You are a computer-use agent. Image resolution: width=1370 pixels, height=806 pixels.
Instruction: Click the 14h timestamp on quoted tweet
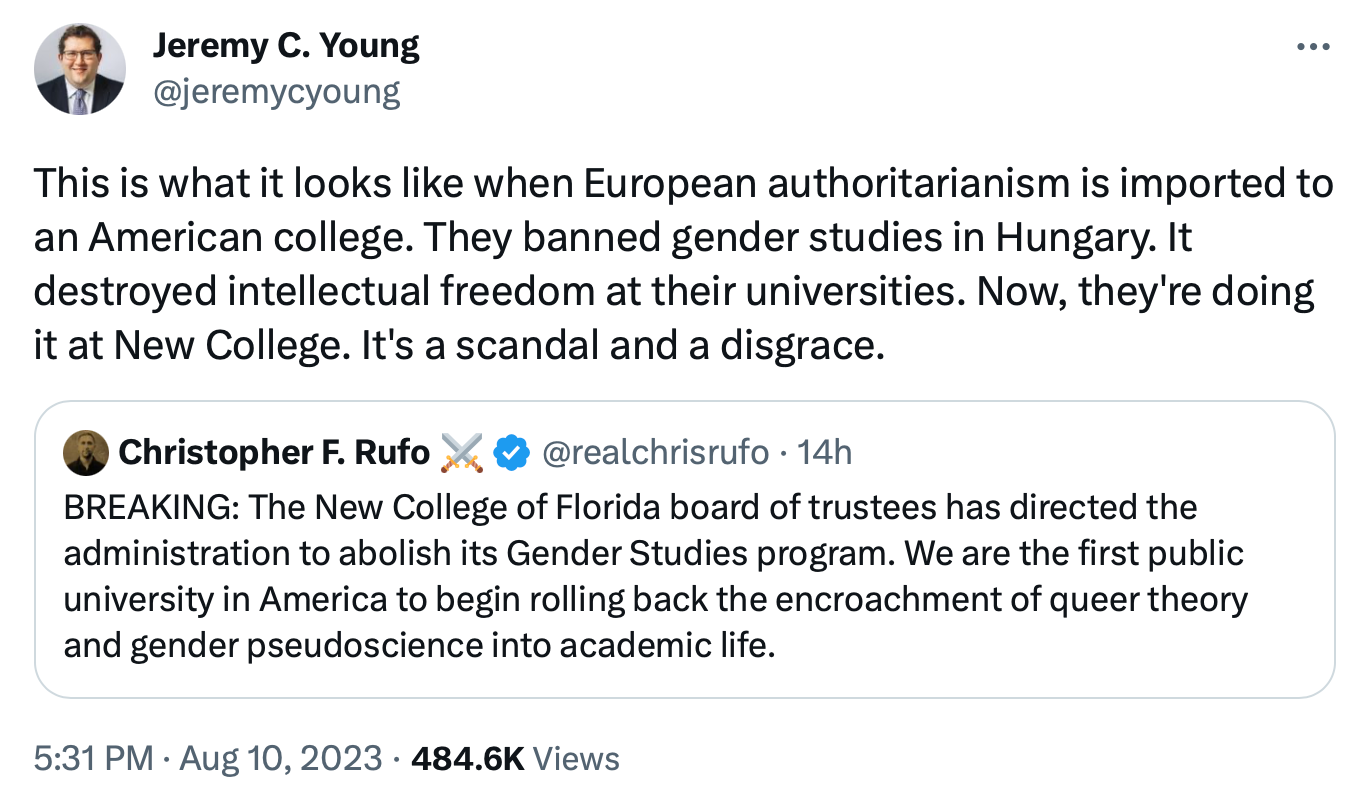click(x=826, y=453)
